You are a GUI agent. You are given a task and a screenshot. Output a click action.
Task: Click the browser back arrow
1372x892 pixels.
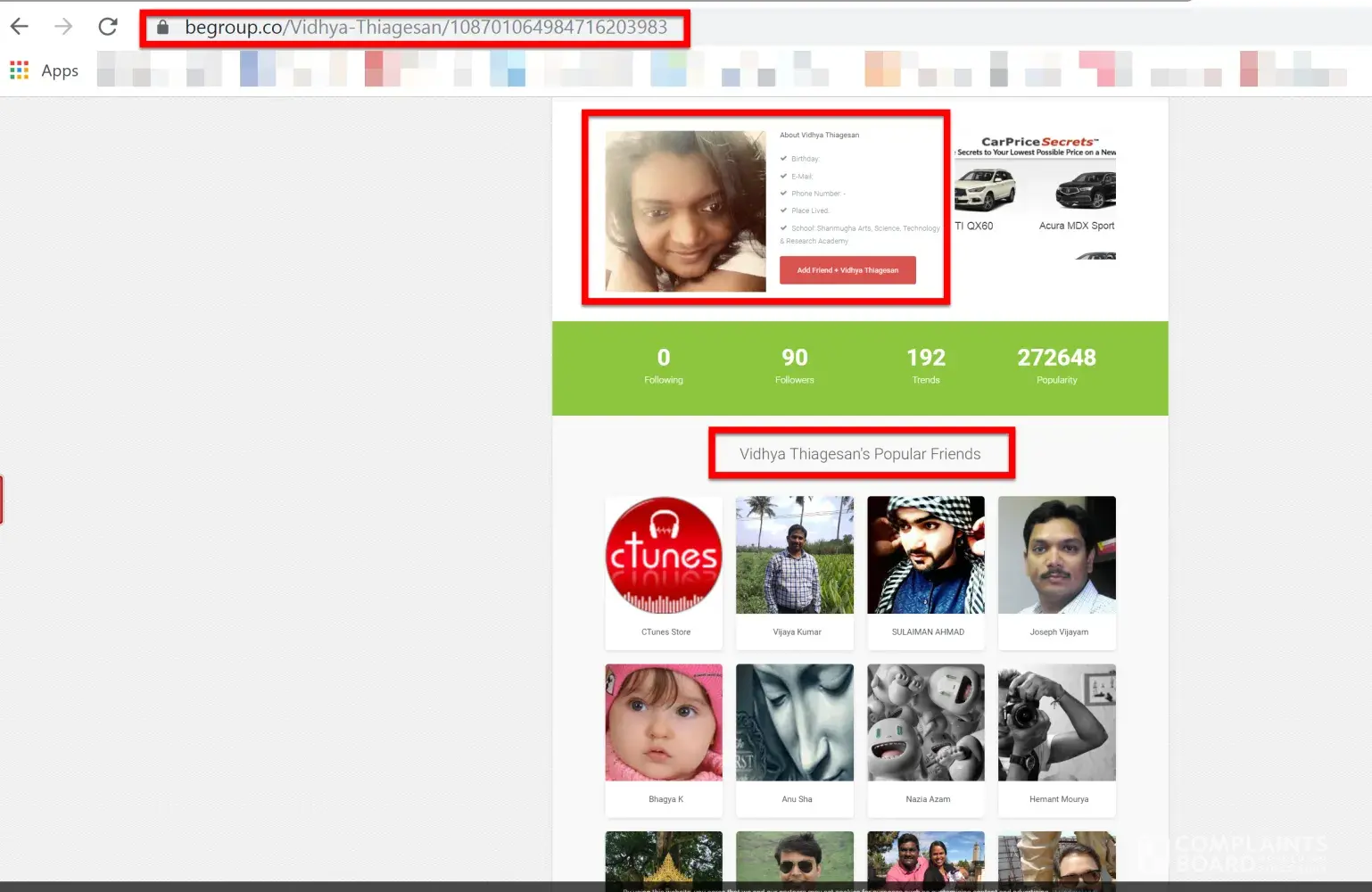20,27
